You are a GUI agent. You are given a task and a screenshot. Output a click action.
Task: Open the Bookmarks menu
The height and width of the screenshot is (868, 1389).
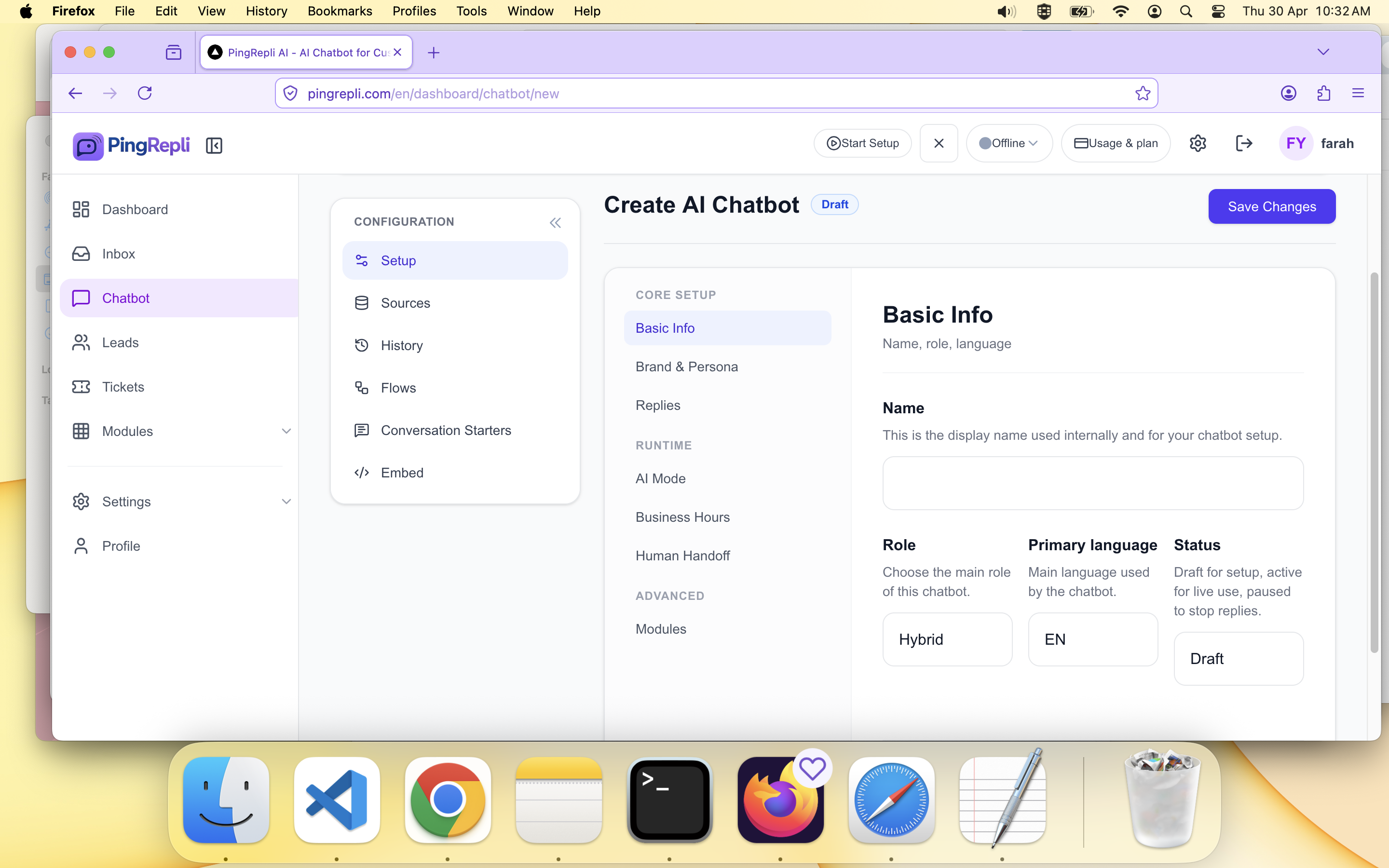pyautogui.click(x=340, y=11)
